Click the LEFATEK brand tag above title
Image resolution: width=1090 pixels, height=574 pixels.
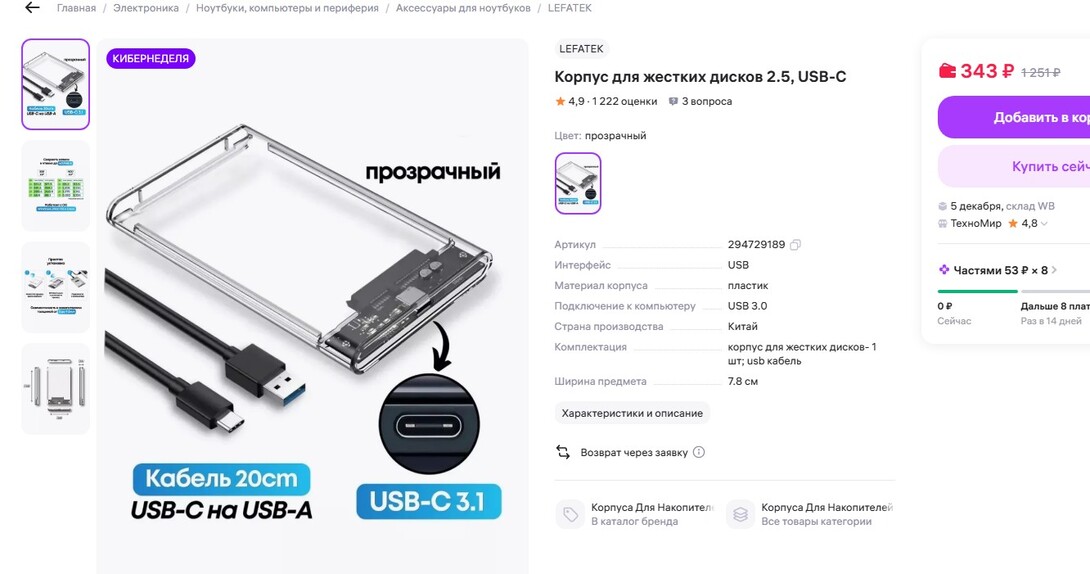click(580, 49)
